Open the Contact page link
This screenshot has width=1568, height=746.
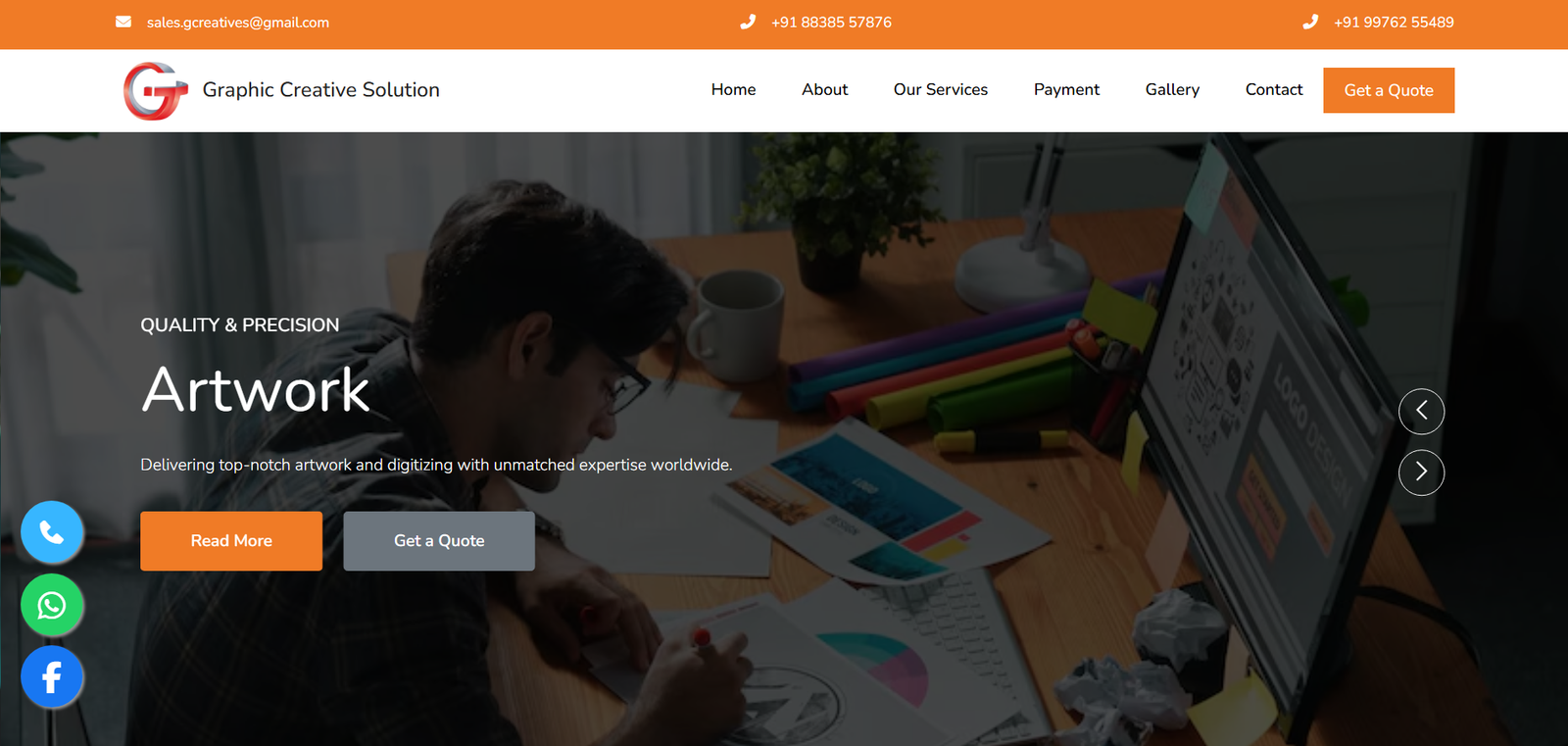1274,89
